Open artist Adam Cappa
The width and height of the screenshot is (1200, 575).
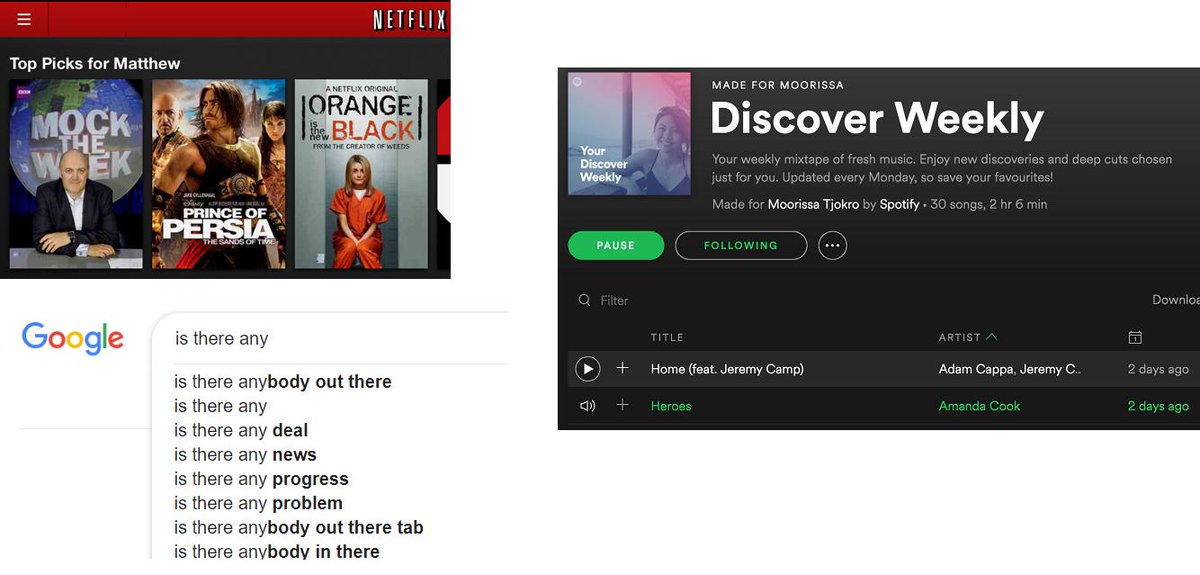coord(975,369)
